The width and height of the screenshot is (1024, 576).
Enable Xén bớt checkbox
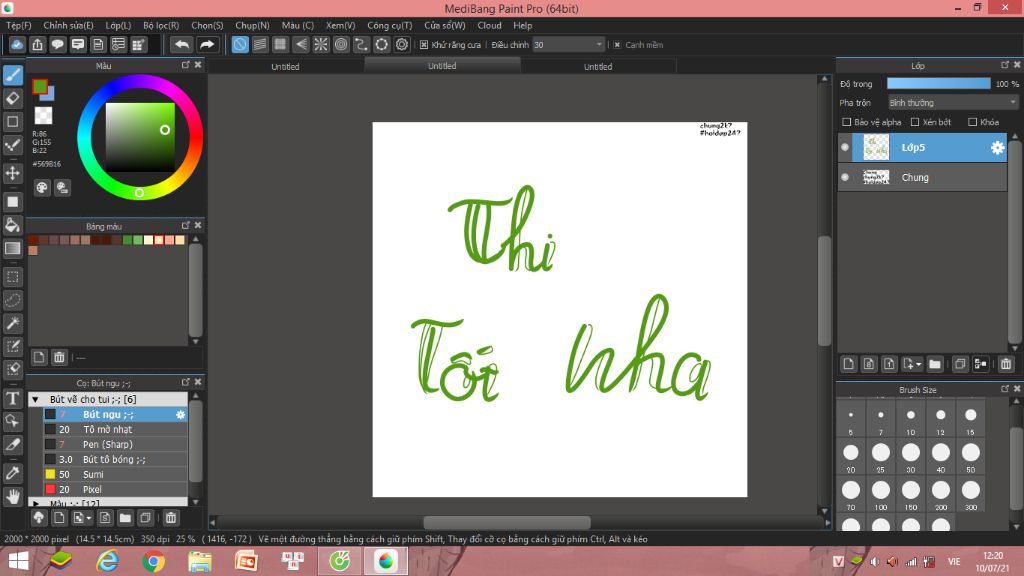(915, 122)
